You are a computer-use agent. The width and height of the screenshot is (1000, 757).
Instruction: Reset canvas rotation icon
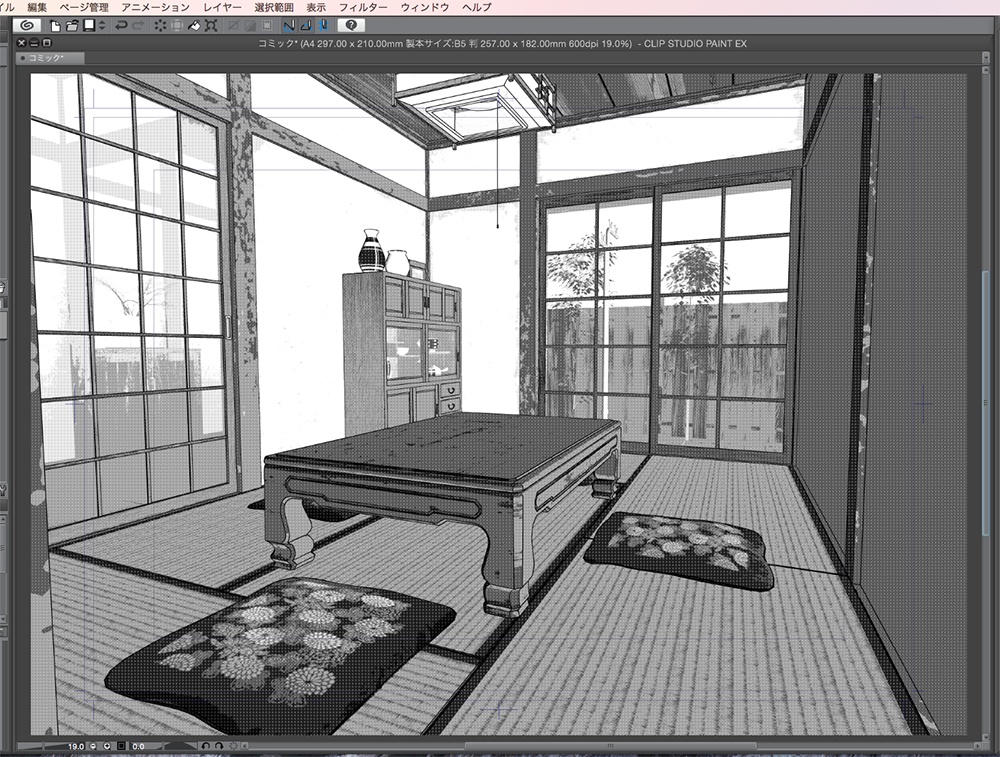(x=233, y=746)
